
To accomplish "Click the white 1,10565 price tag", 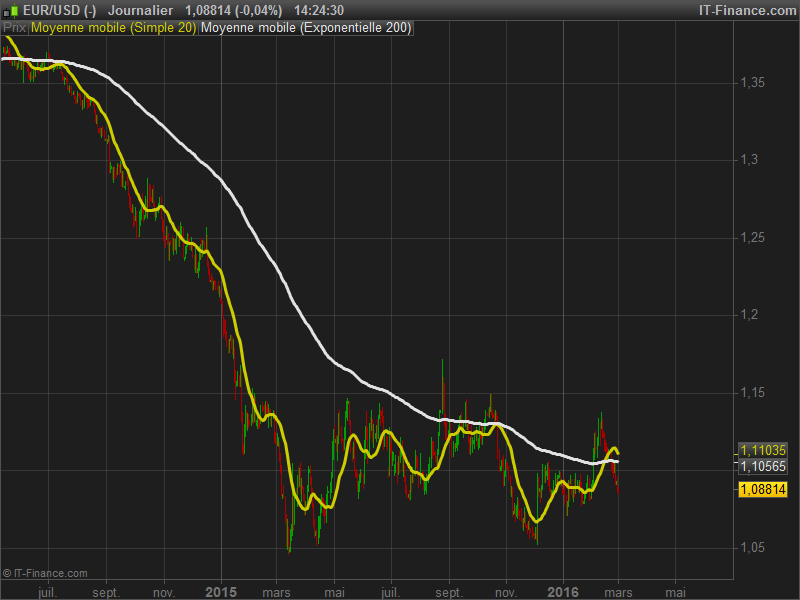I will tap(763, 466).
